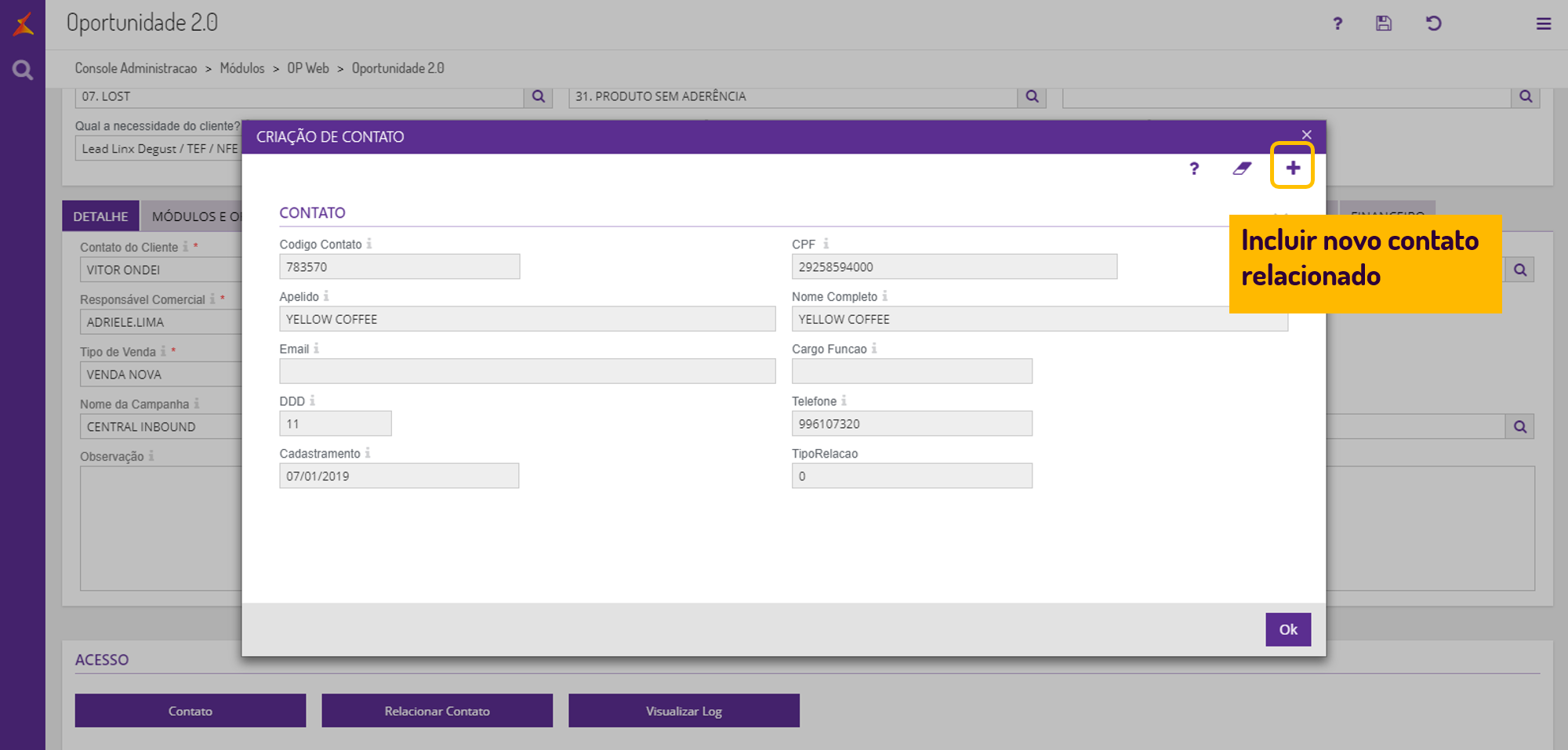Click the search magnifier in left sidebar

coord(23,71)
